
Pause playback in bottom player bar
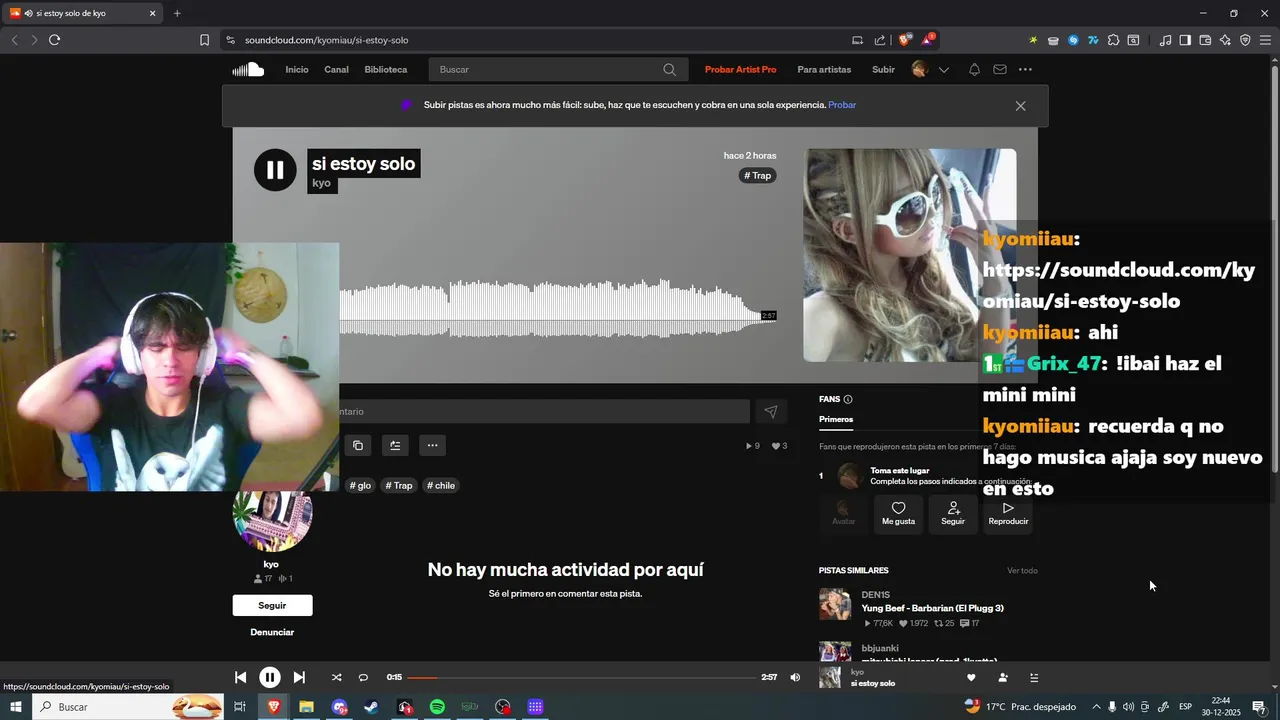click(x=270, y=677)
